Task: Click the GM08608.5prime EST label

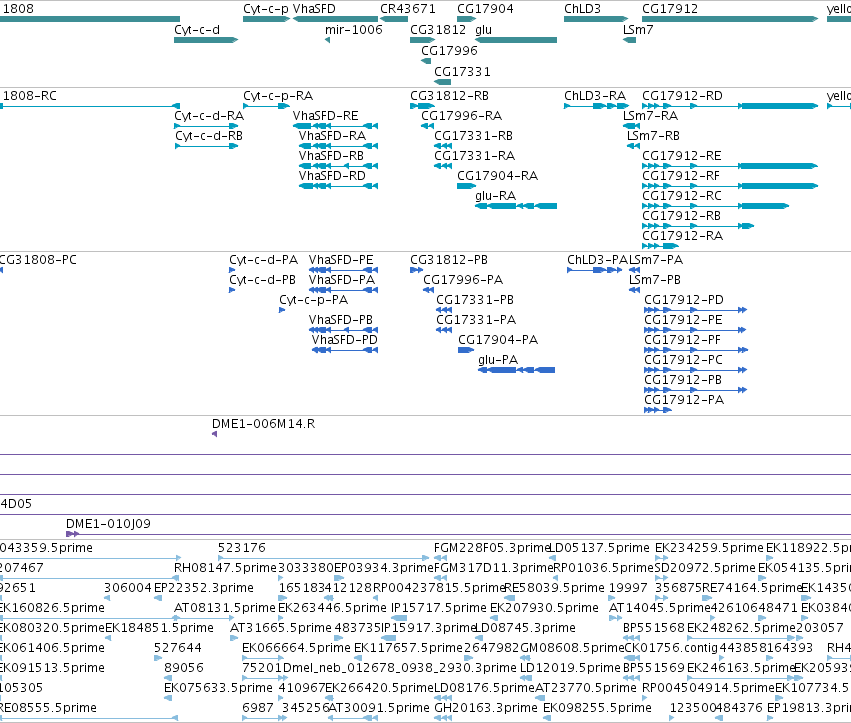Action: coord(572,648)
